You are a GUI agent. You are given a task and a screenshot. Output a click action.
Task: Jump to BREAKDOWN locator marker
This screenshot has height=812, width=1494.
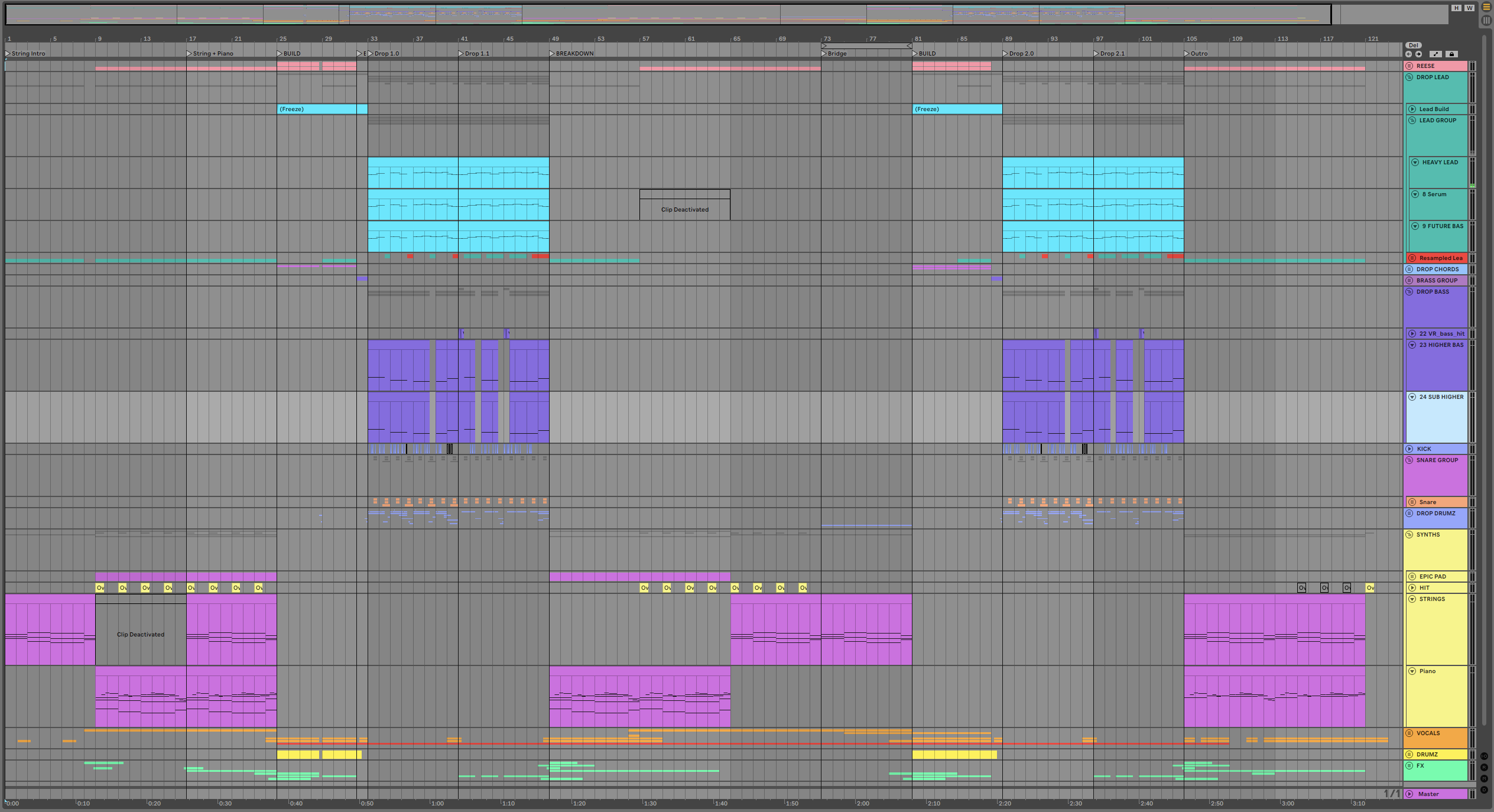click(552, 54)
